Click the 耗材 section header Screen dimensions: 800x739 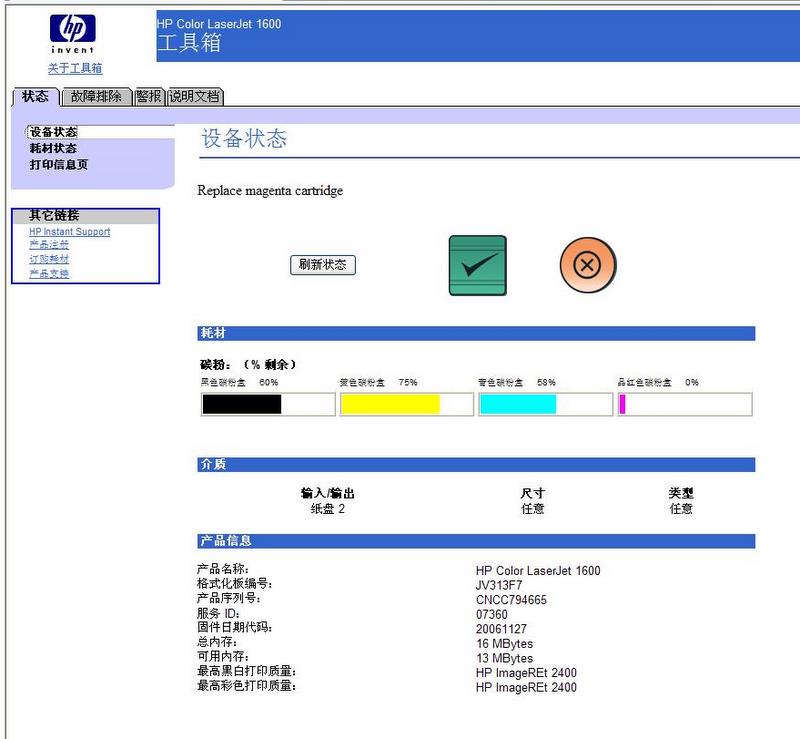pos(476,334)
